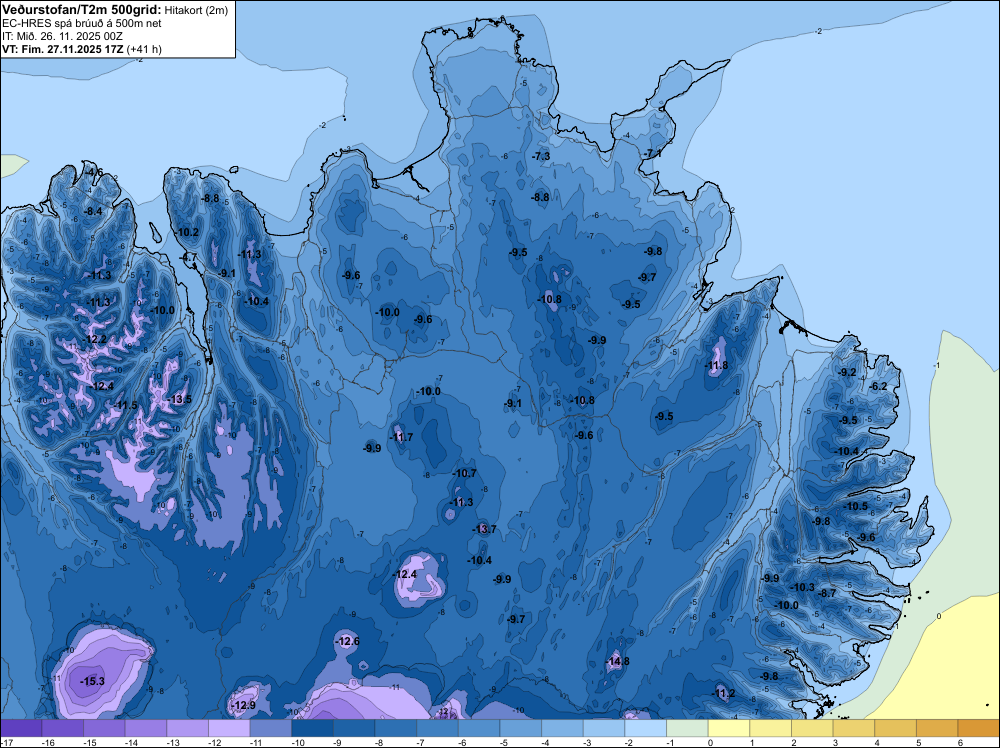Pick the -12.9 temperature label
1000x748 pixels.
(x=243, y=705)
